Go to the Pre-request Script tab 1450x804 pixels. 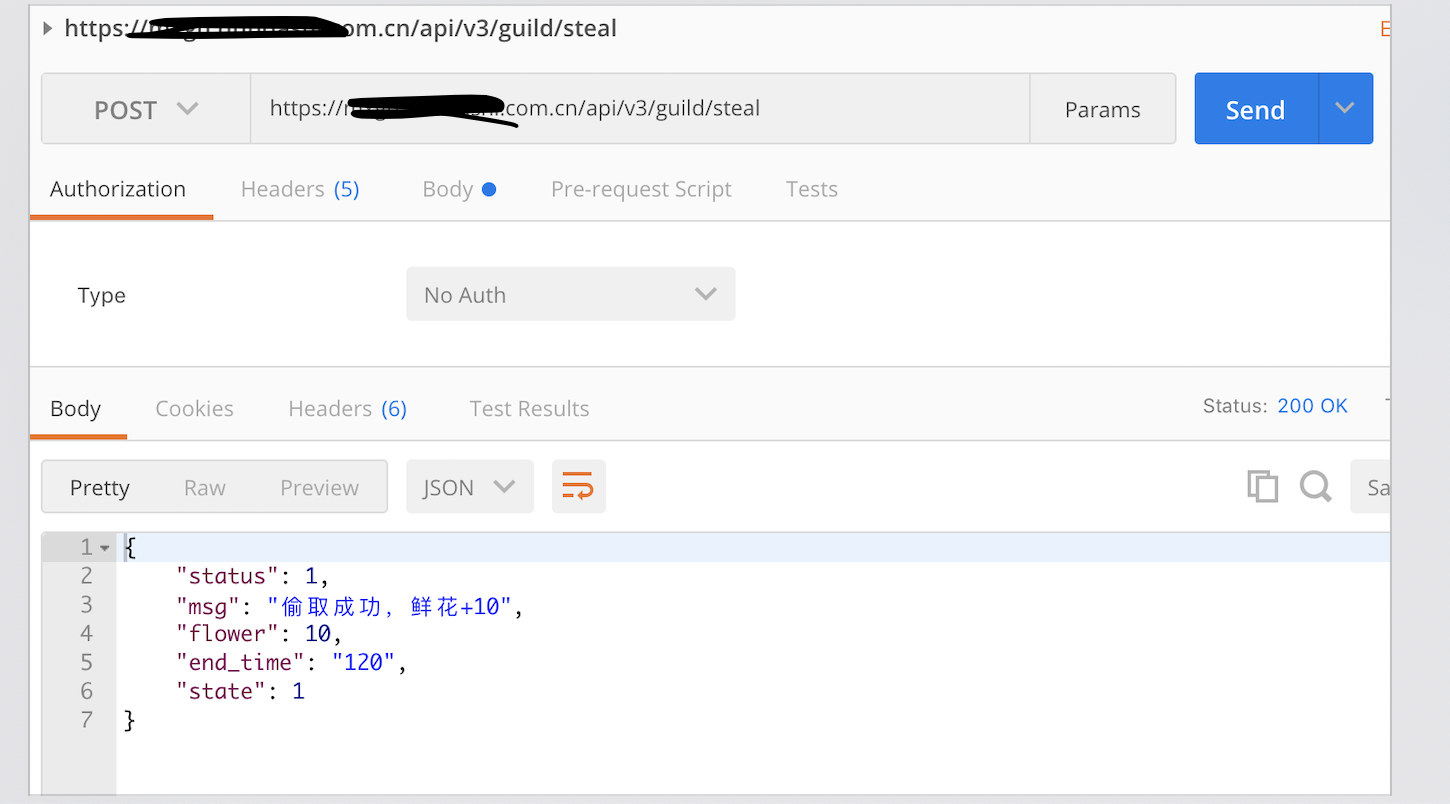click(641, 189)
